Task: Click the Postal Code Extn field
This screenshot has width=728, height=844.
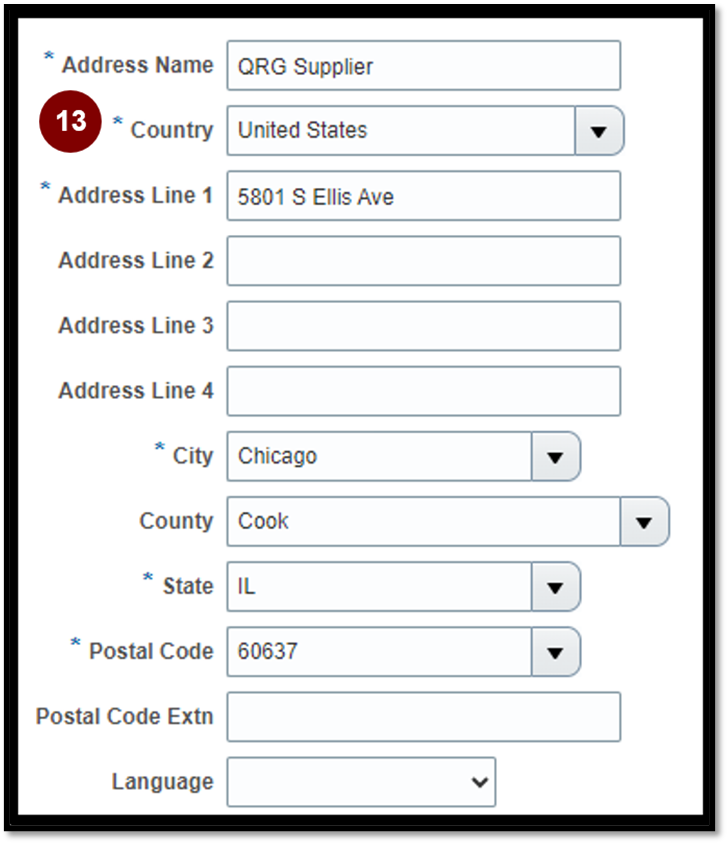Action: click(x=424, y=717)
